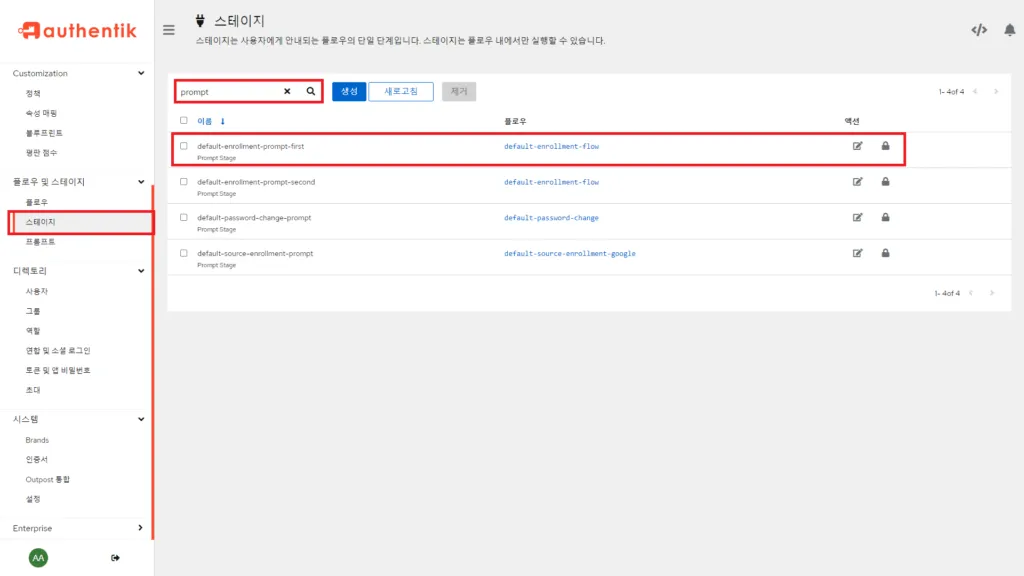The image size is (1024, 576).
Task: Open the notifications bell
Action: [1012, 29]
